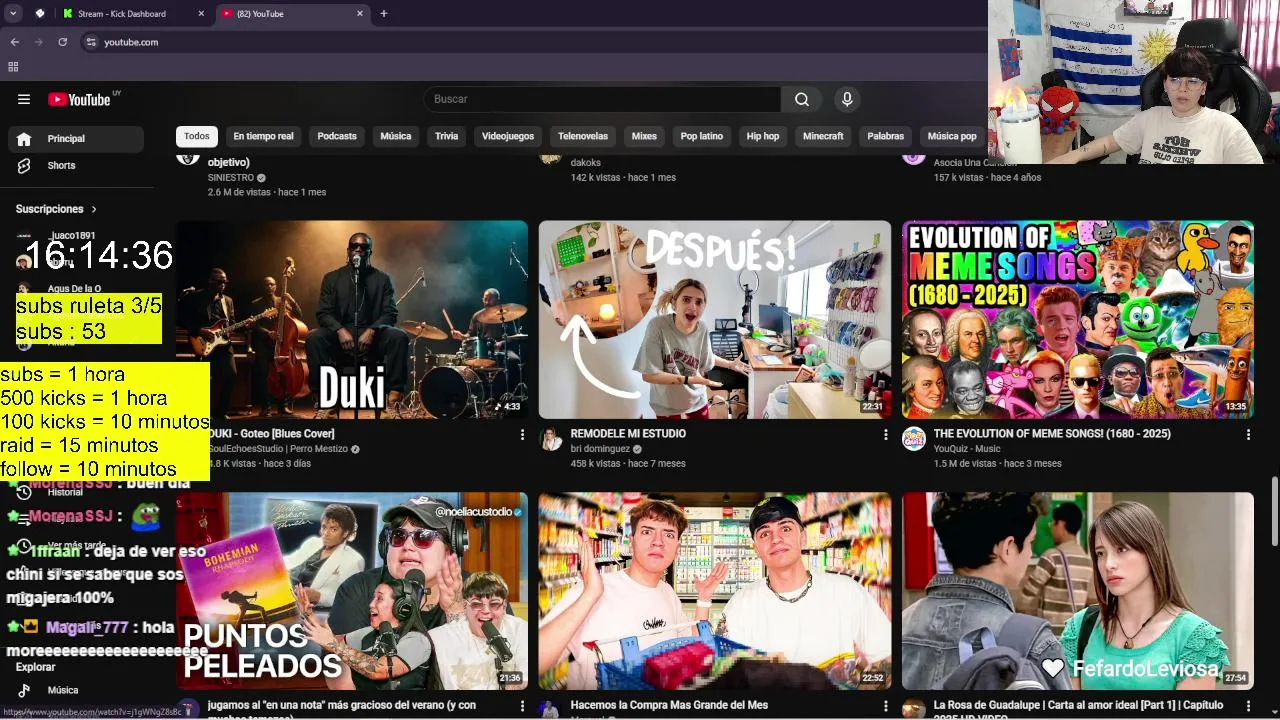Select the Música pop filter chip
Image resolution: width=1280 pixels, height=720 pixels.
point(952,136)
